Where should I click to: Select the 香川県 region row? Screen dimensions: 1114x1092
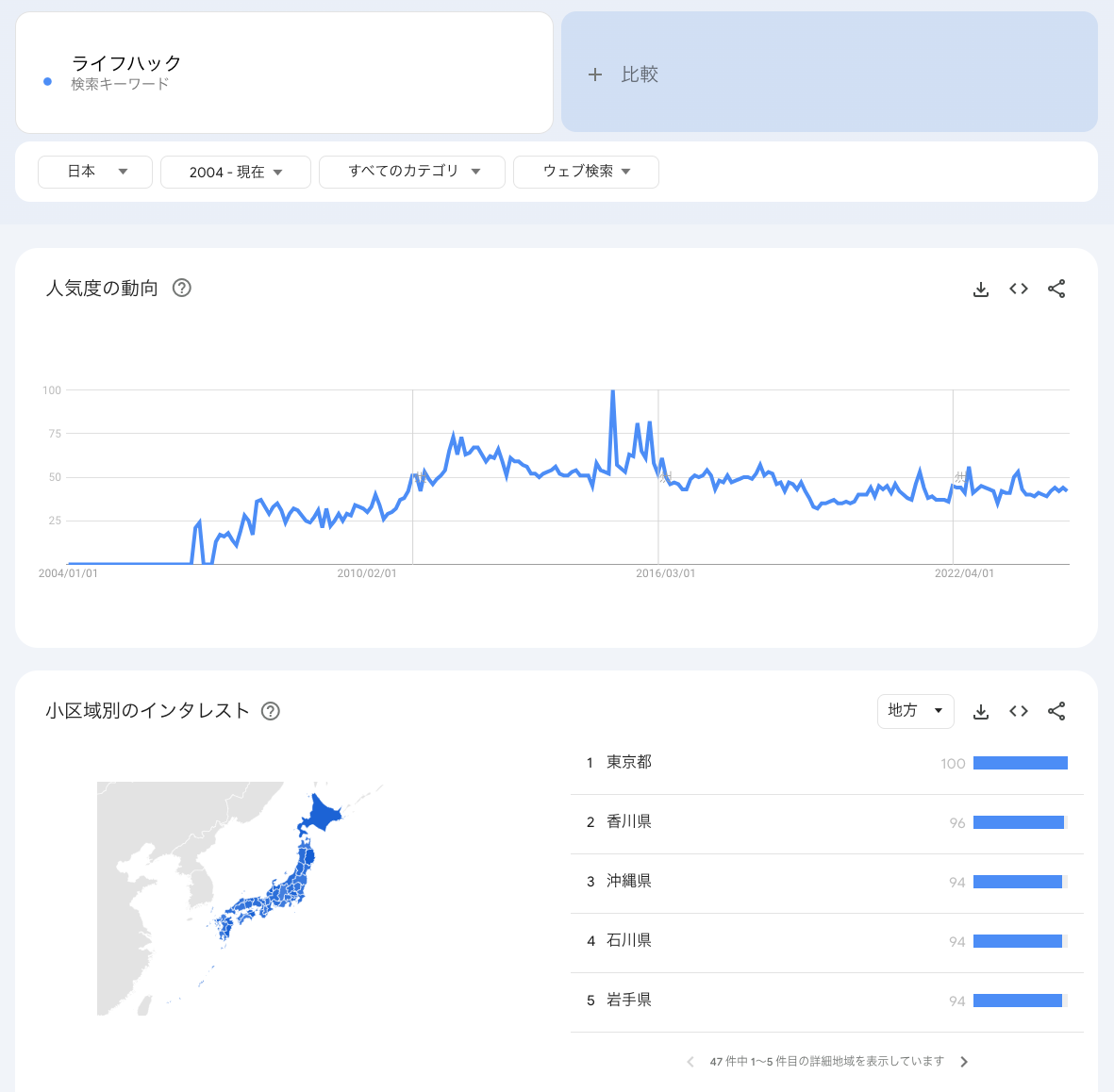tap(827, 822)
